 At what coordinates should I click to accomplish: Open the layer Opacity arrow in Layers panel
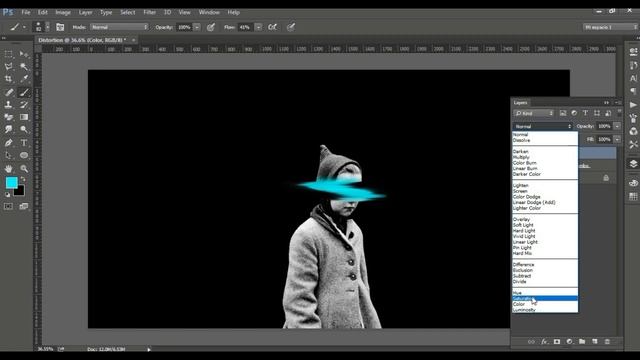[617, 127]
